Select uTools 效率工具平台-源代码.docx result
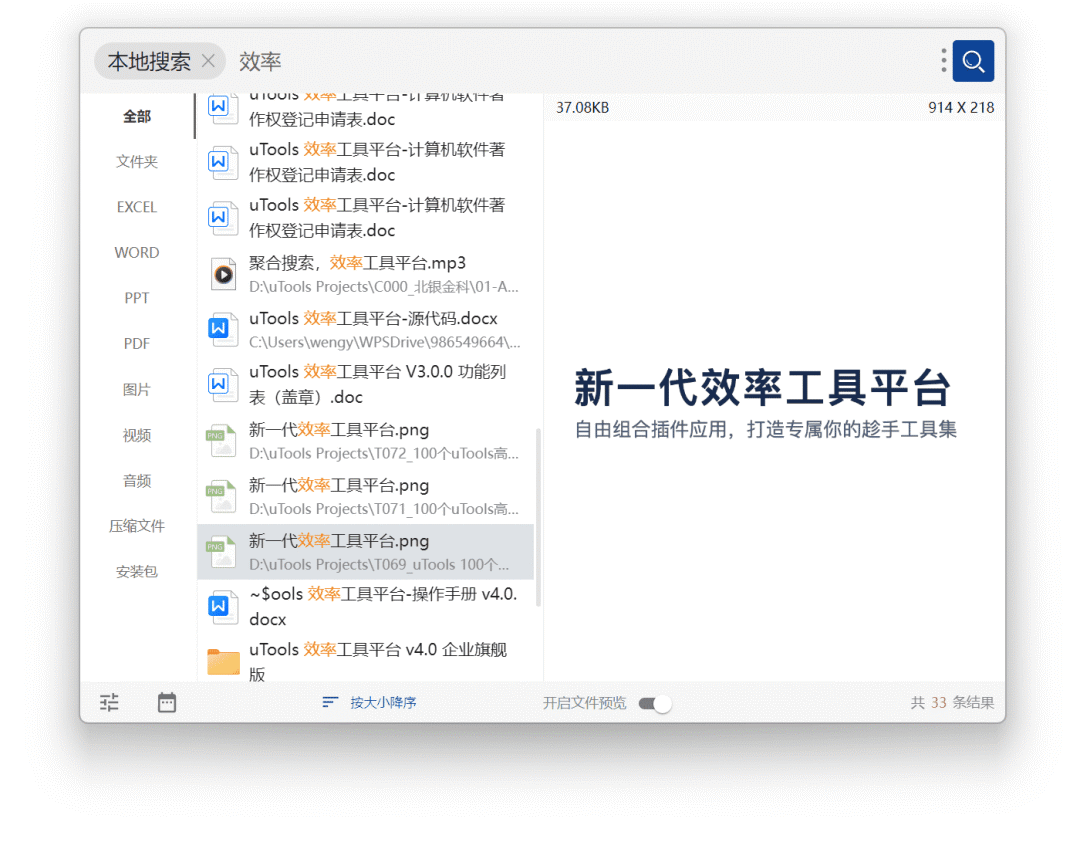 [x=365, y=330]
